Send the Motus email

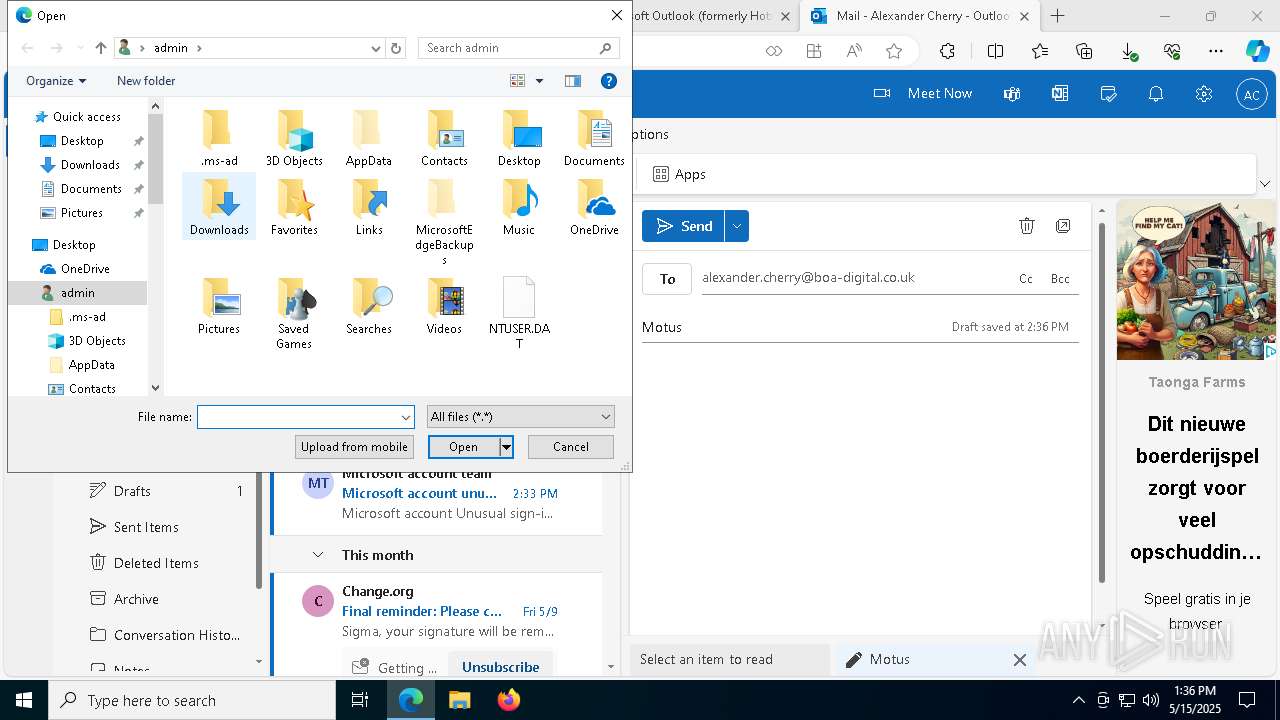tap(683, 226)
